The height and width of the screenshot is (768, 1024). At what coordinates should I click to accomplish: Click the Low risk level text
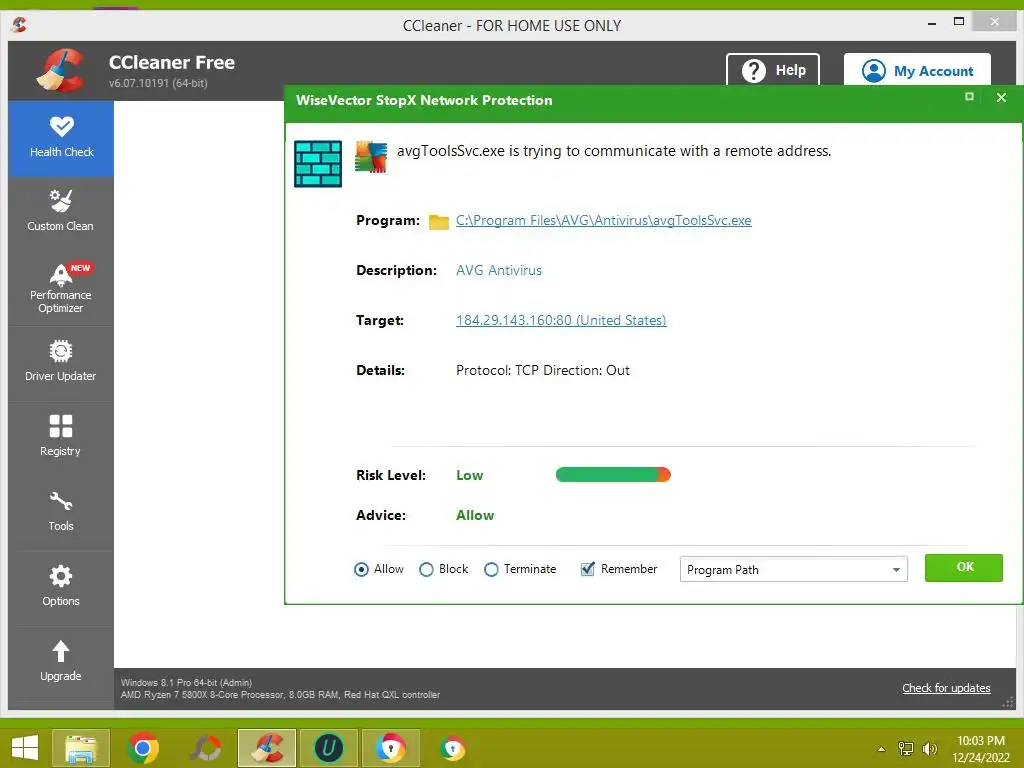click(x=470, y=475)
